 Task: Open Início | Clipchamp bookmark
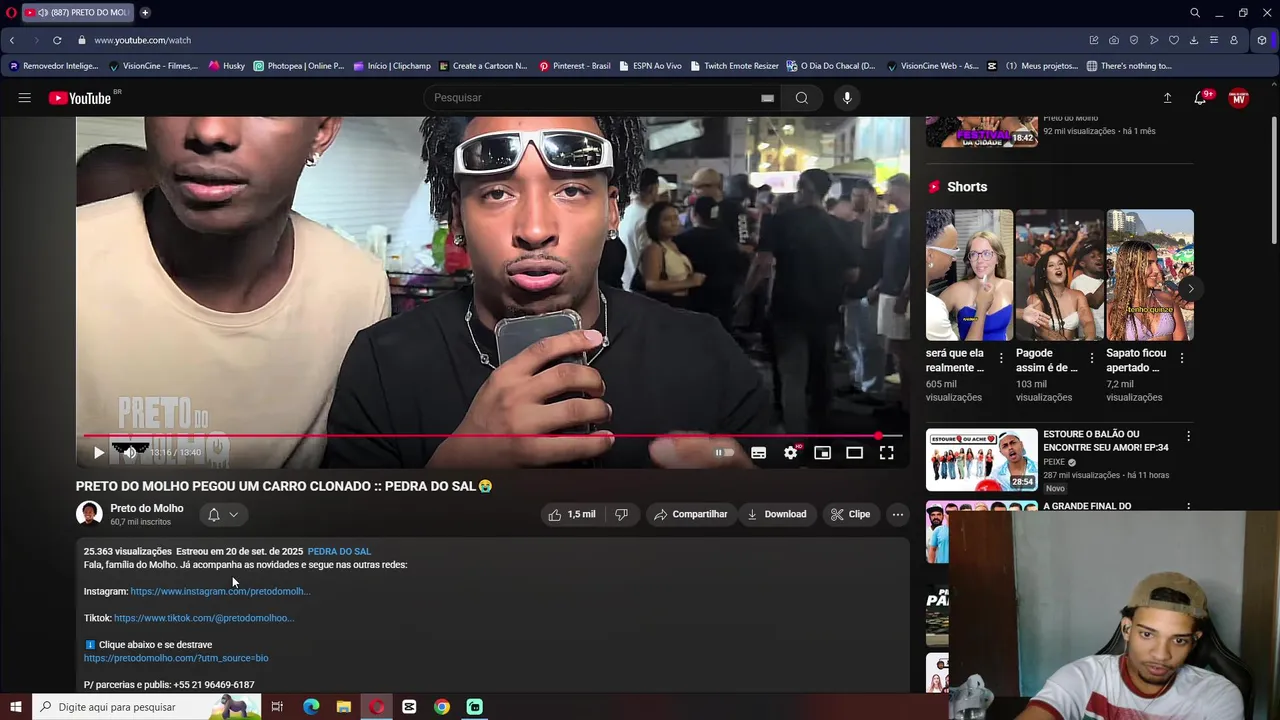[x=391, y=66]
